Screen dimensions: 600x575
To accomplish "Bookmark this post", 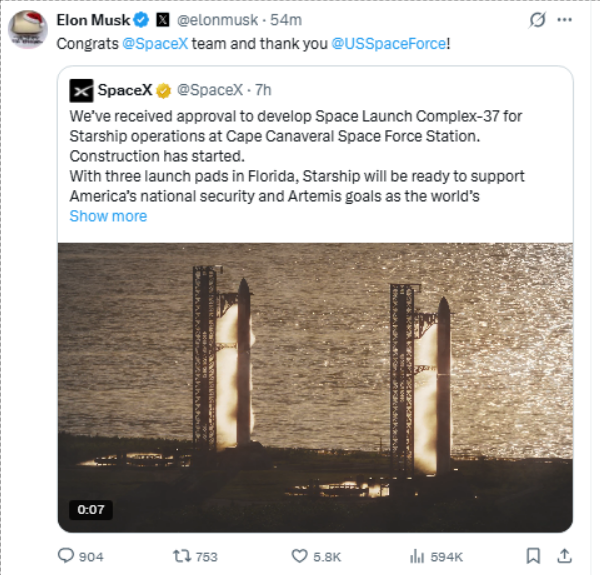I will [x=535, y=556].
